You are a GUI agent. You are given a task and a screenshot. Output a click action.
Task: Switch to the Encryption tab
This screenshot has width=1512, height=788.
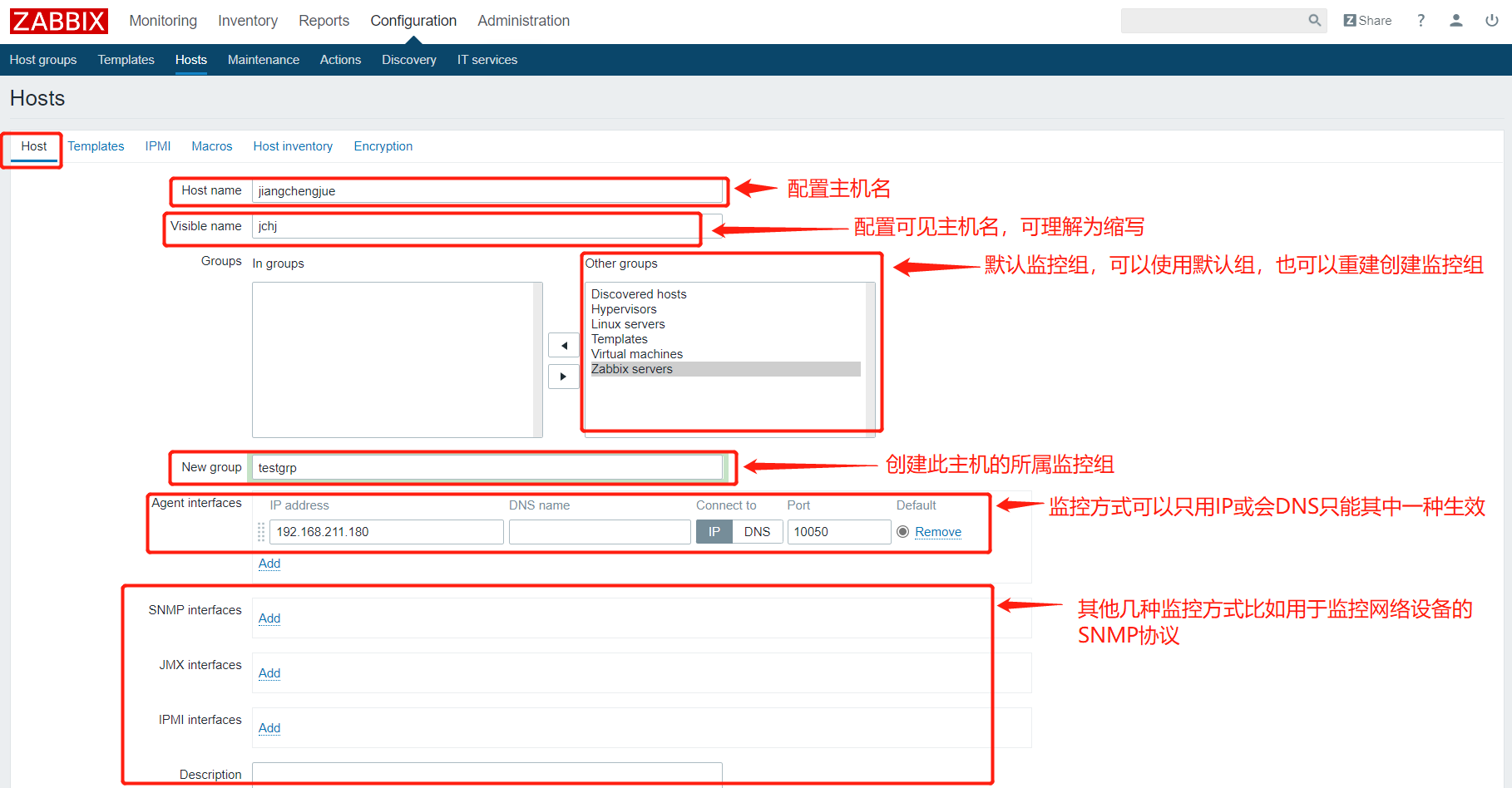383,146
